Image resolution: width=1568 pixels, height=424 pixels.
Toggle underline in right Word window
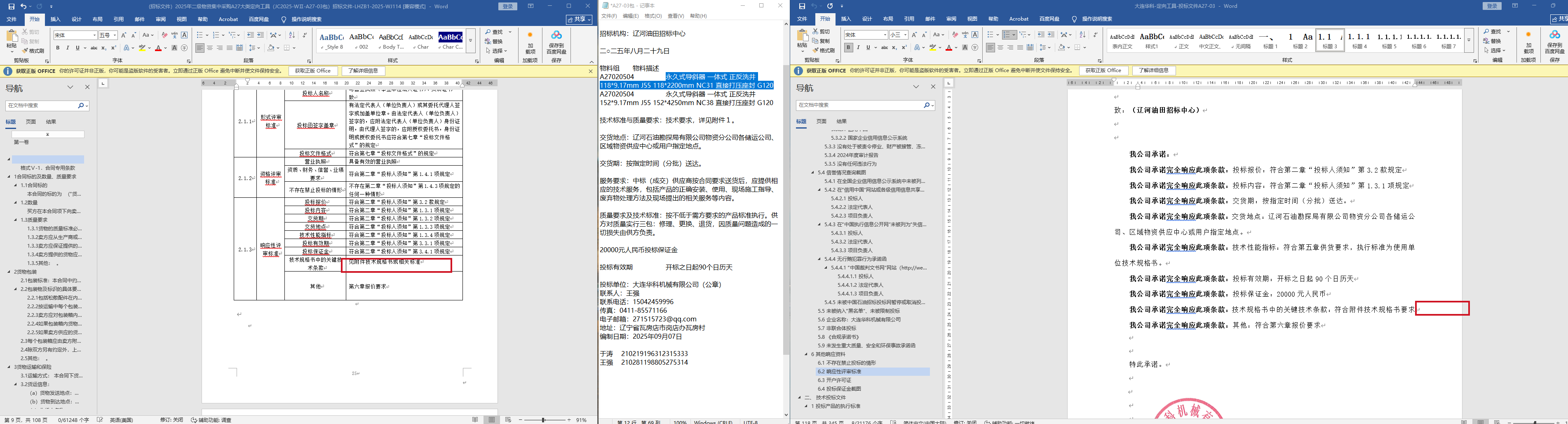868,47
